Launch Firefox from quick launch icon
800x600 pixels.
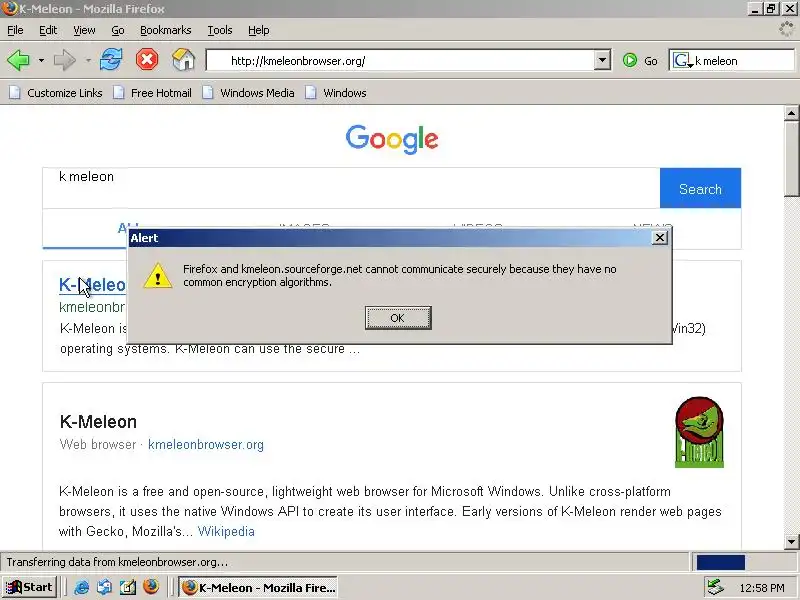(151, 587)
